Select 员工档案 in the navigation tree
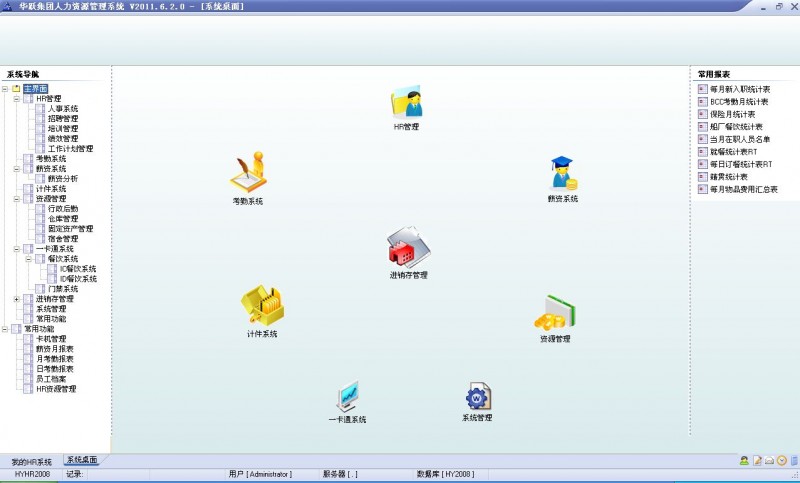This screenshot has height=483, width=800. click(x=51, y=379)
